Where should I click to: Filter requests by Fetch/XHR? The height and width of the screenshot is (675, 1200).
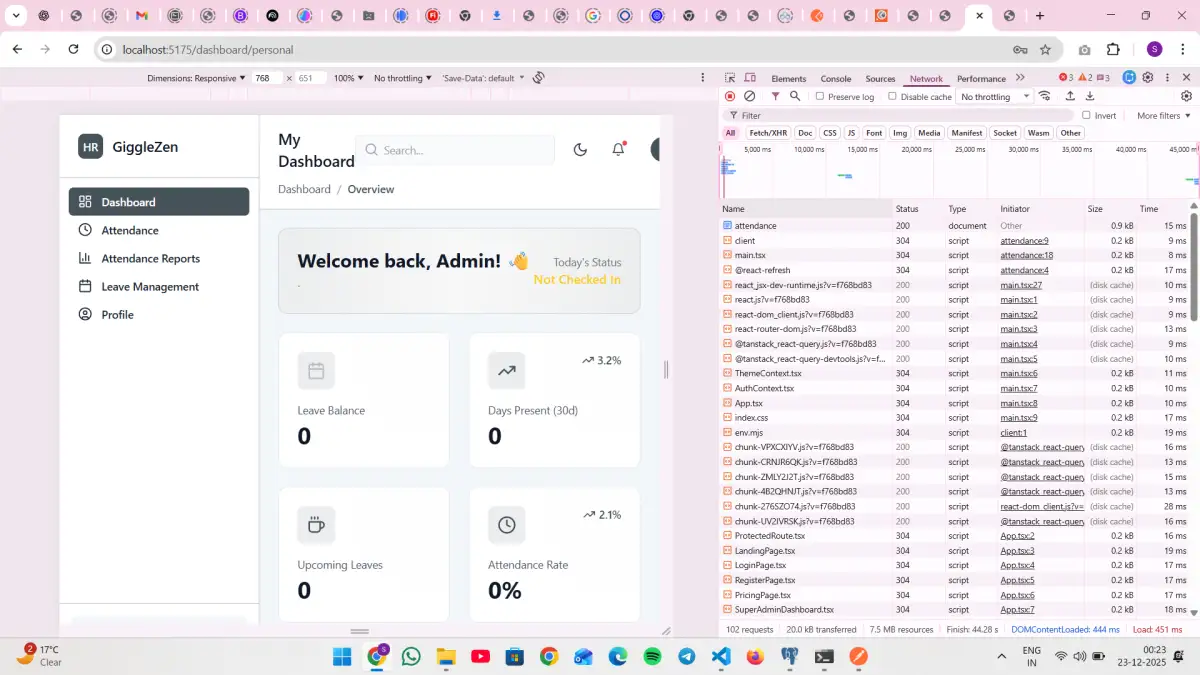pyautogui.click(x=768, y=133)
